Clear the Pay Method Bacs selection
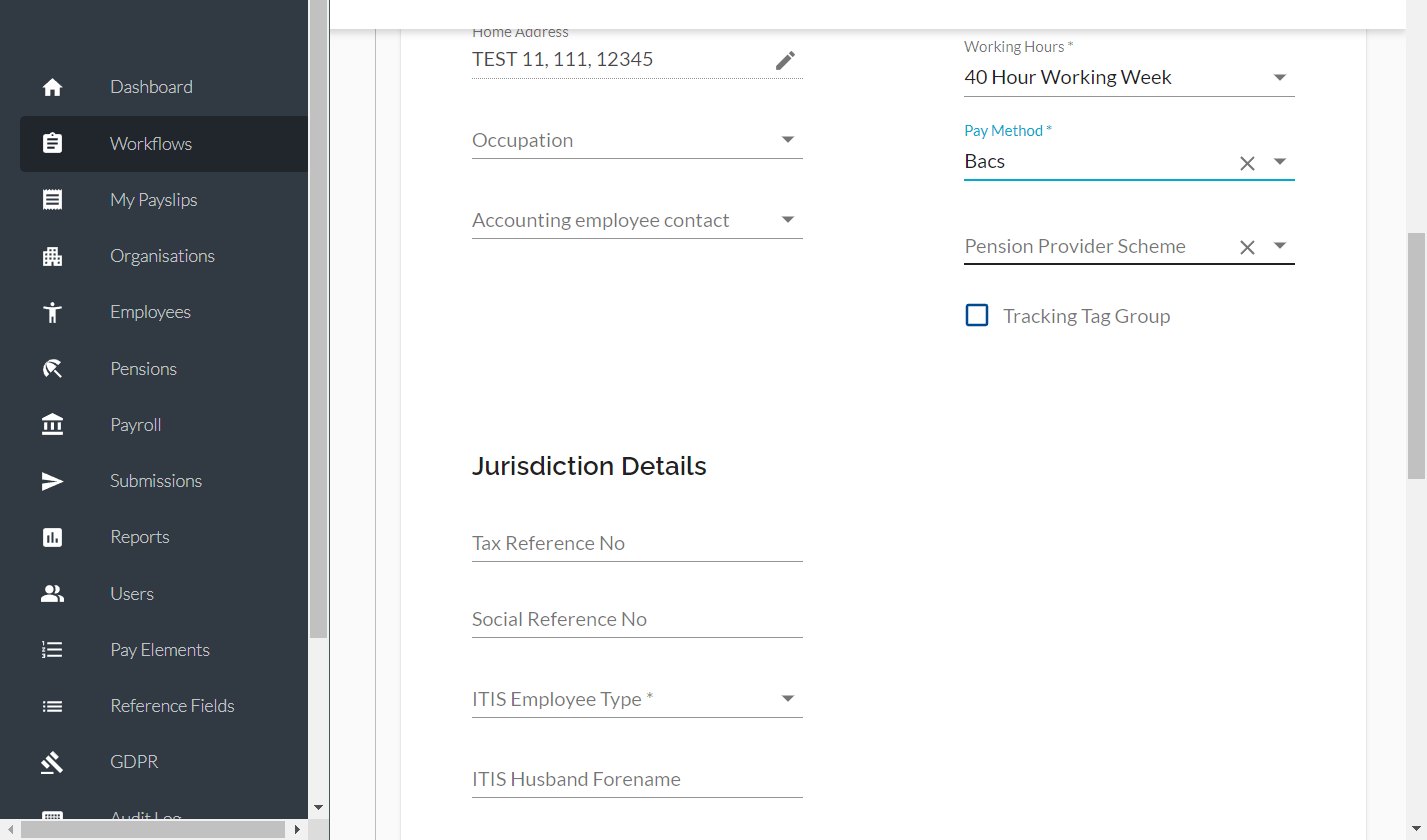The width and height of the screenshot is (1427, 840). pyautogui.click(x=1247, y=163)
